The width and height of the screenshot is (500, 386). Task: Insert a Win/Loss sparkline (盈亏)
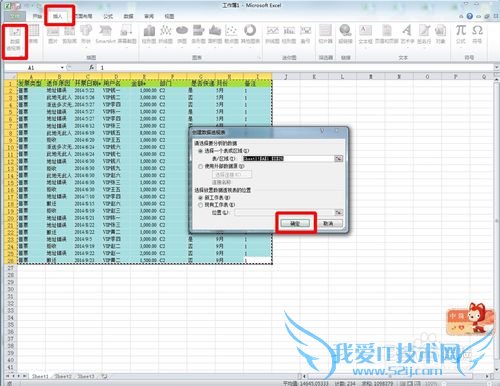point(305,35)
